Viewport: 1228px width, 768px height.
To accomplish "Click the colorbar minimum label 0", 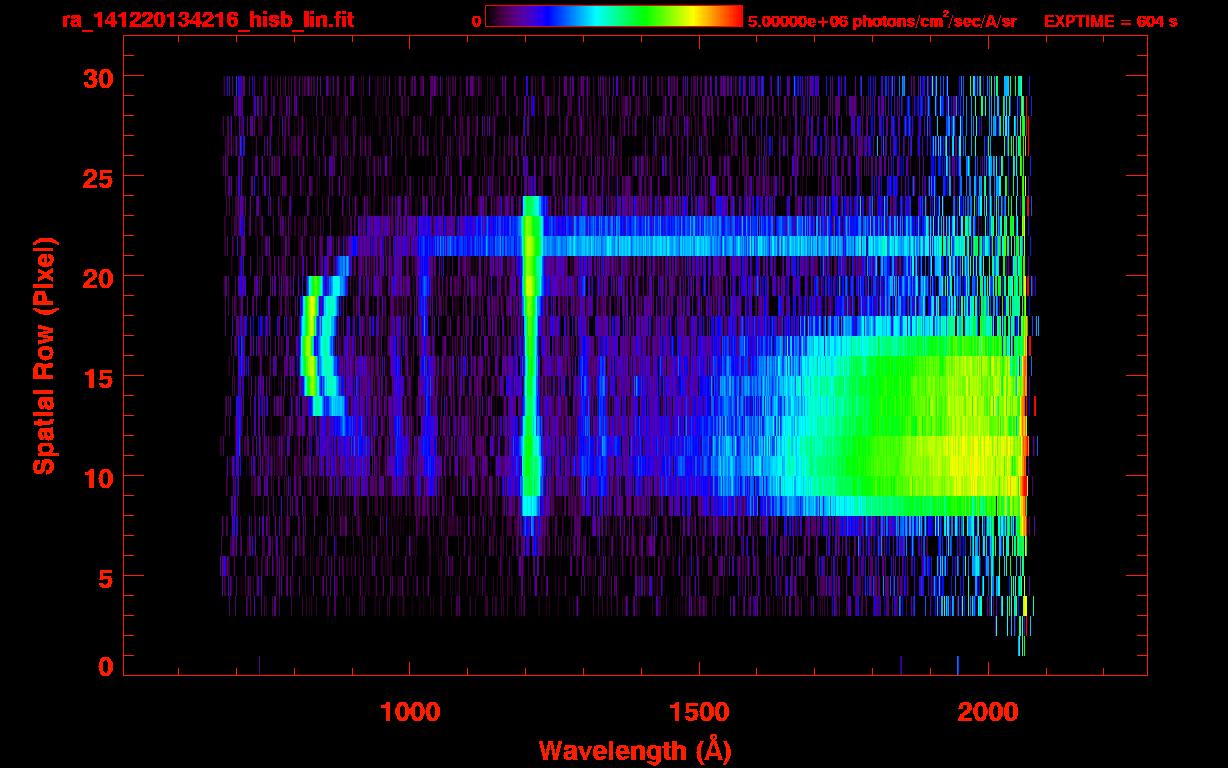I will coord(477,21).
